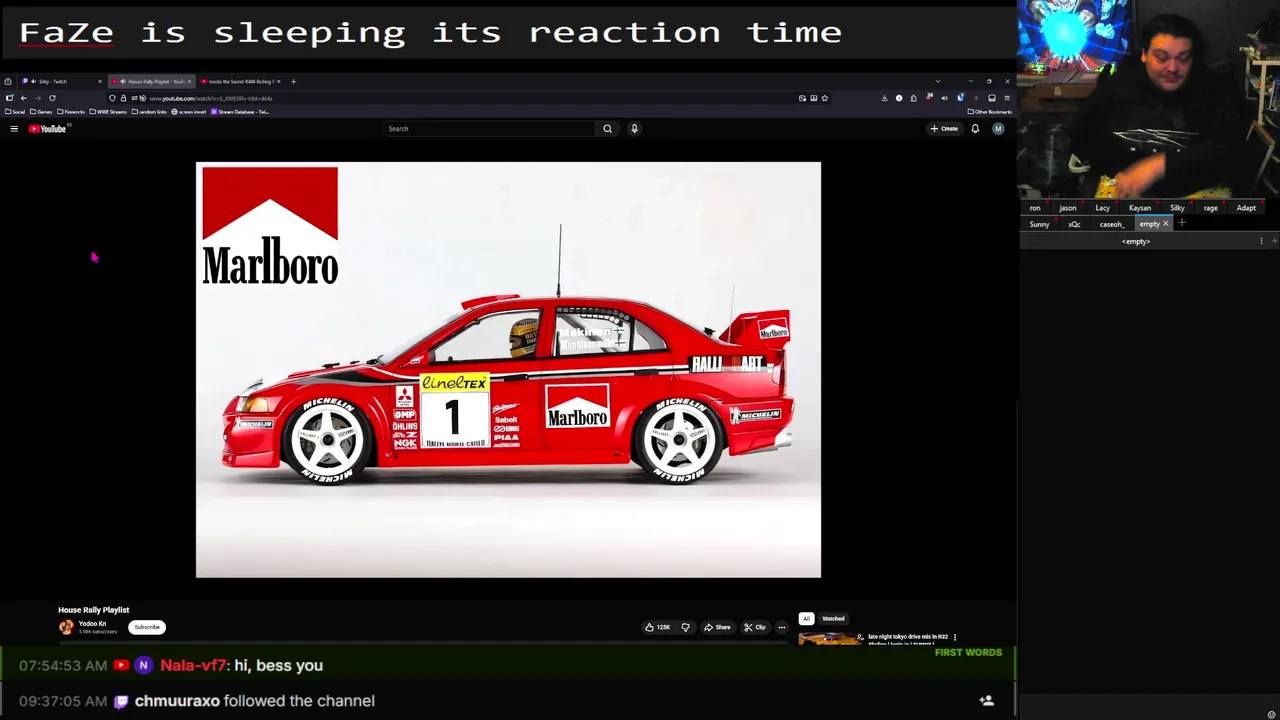Select the Watched filter chip
Viewport: 1280px width, 720px height.
click(x=833, y=619)
